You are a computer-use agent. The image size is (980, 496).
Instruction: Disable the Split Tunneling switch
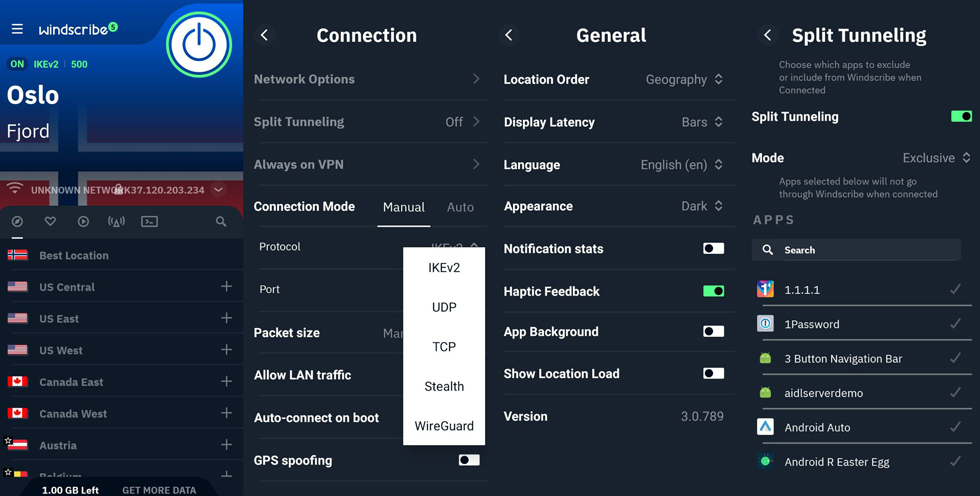pyautogui.click(x=961, y=117)
